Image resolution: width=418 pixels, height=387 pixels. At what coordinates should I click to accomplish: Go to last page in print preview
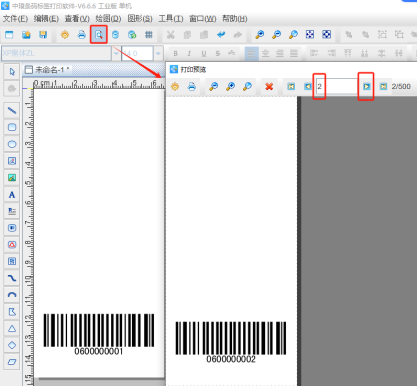[x=383, y=87]
